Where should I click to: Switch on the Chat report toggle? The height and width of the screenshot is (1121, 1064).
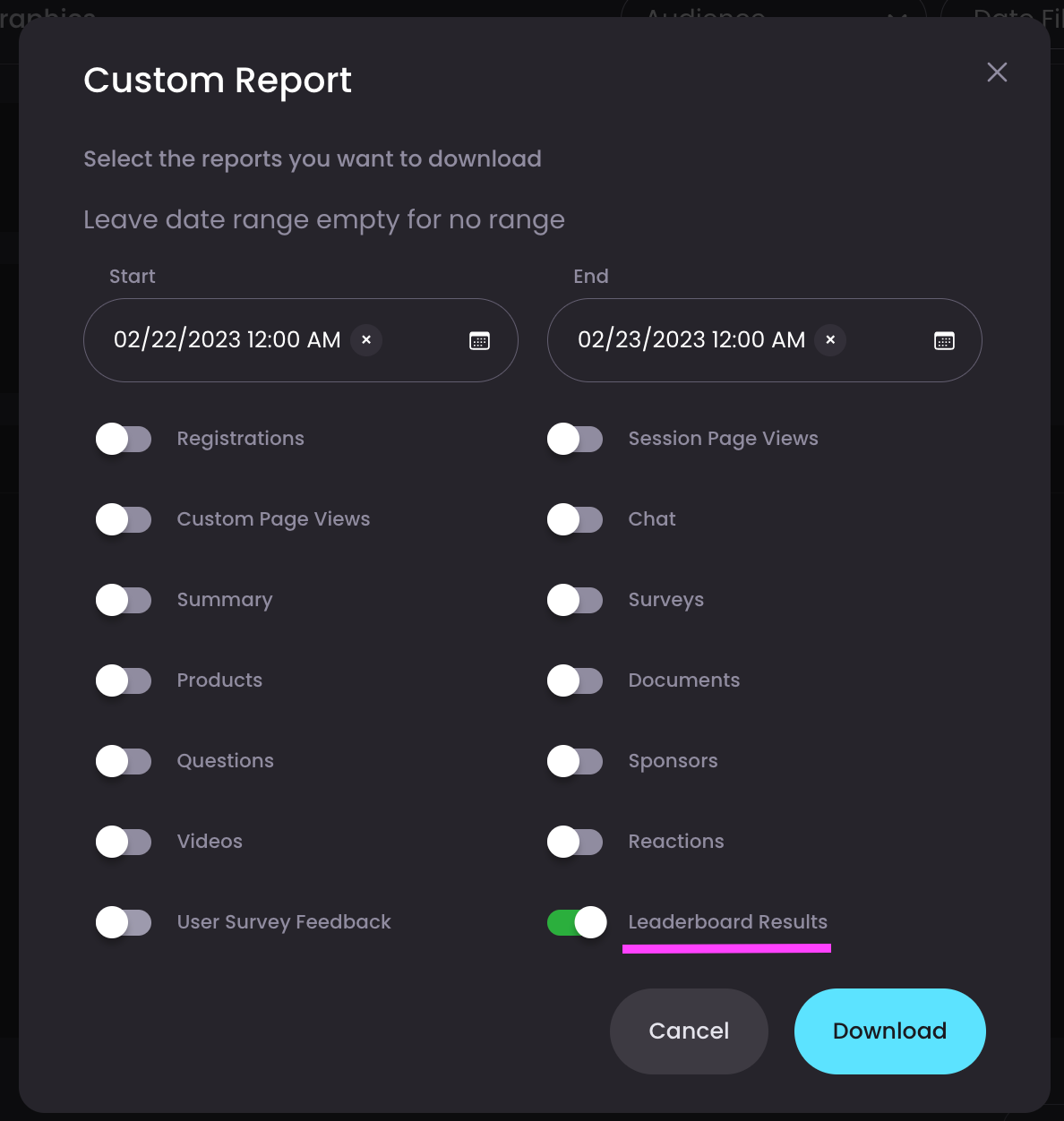tap(575, 519)
